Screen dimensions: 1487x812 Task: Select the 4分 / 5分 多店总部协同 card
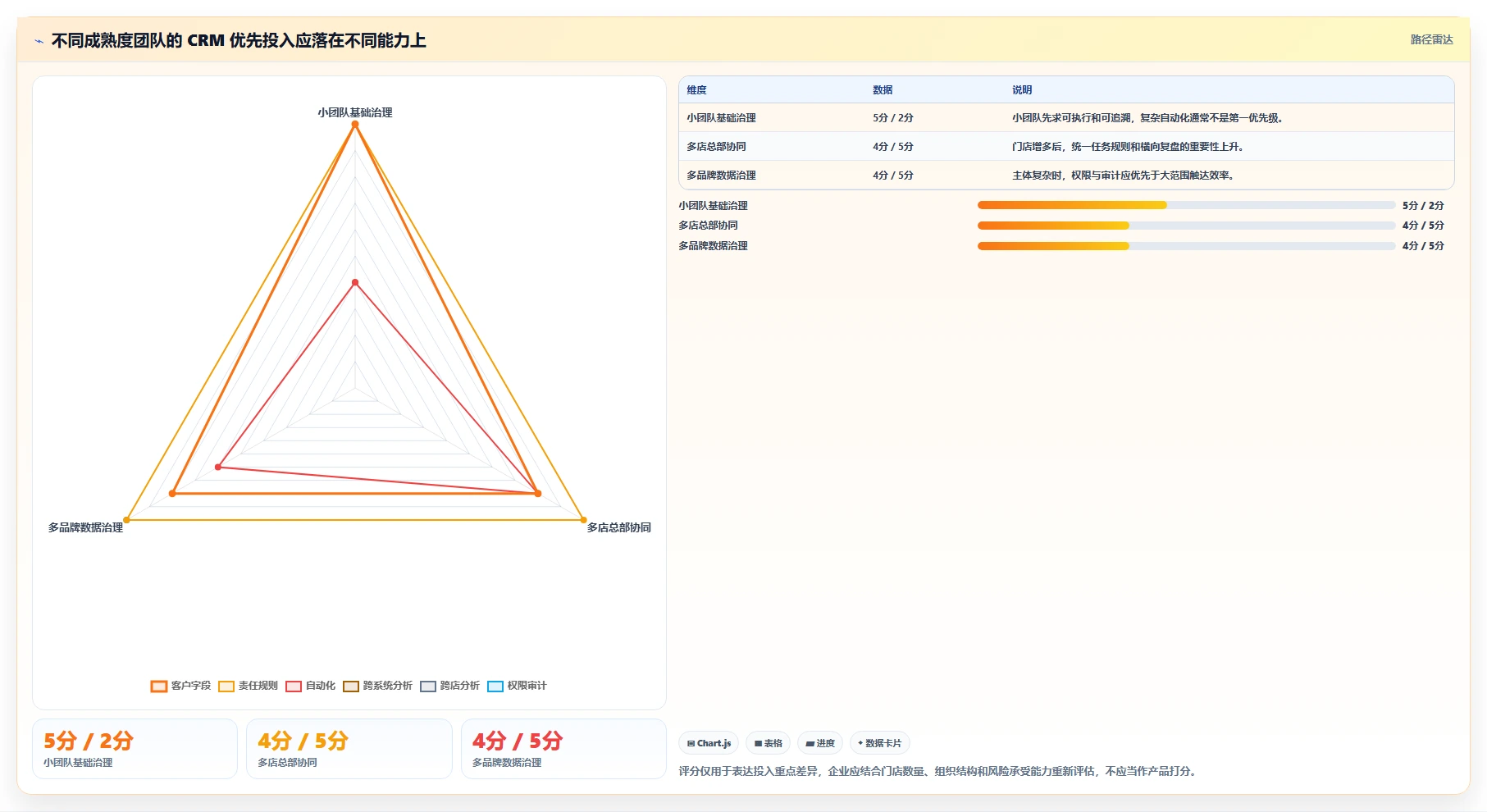349,749
